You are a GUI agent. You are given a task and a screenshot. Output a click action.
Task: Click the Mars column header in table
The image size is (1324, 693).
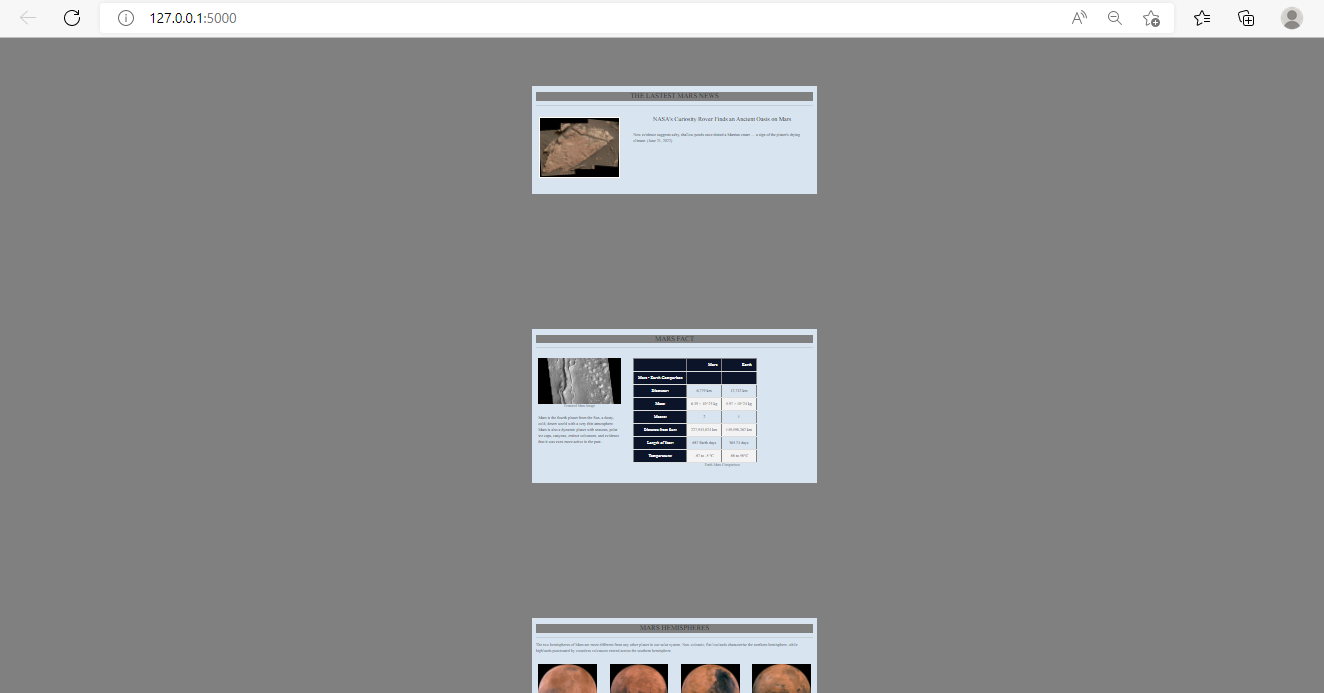[x=704, y=365]
